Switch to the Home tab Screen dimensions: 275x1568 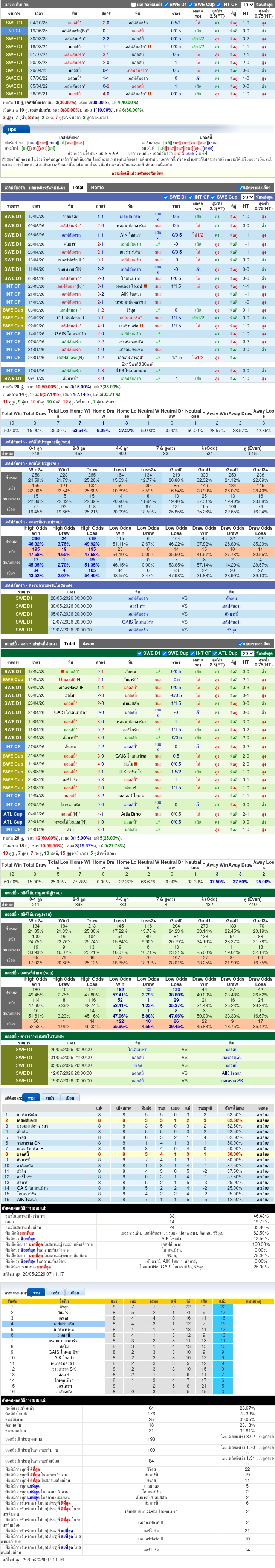97,188
